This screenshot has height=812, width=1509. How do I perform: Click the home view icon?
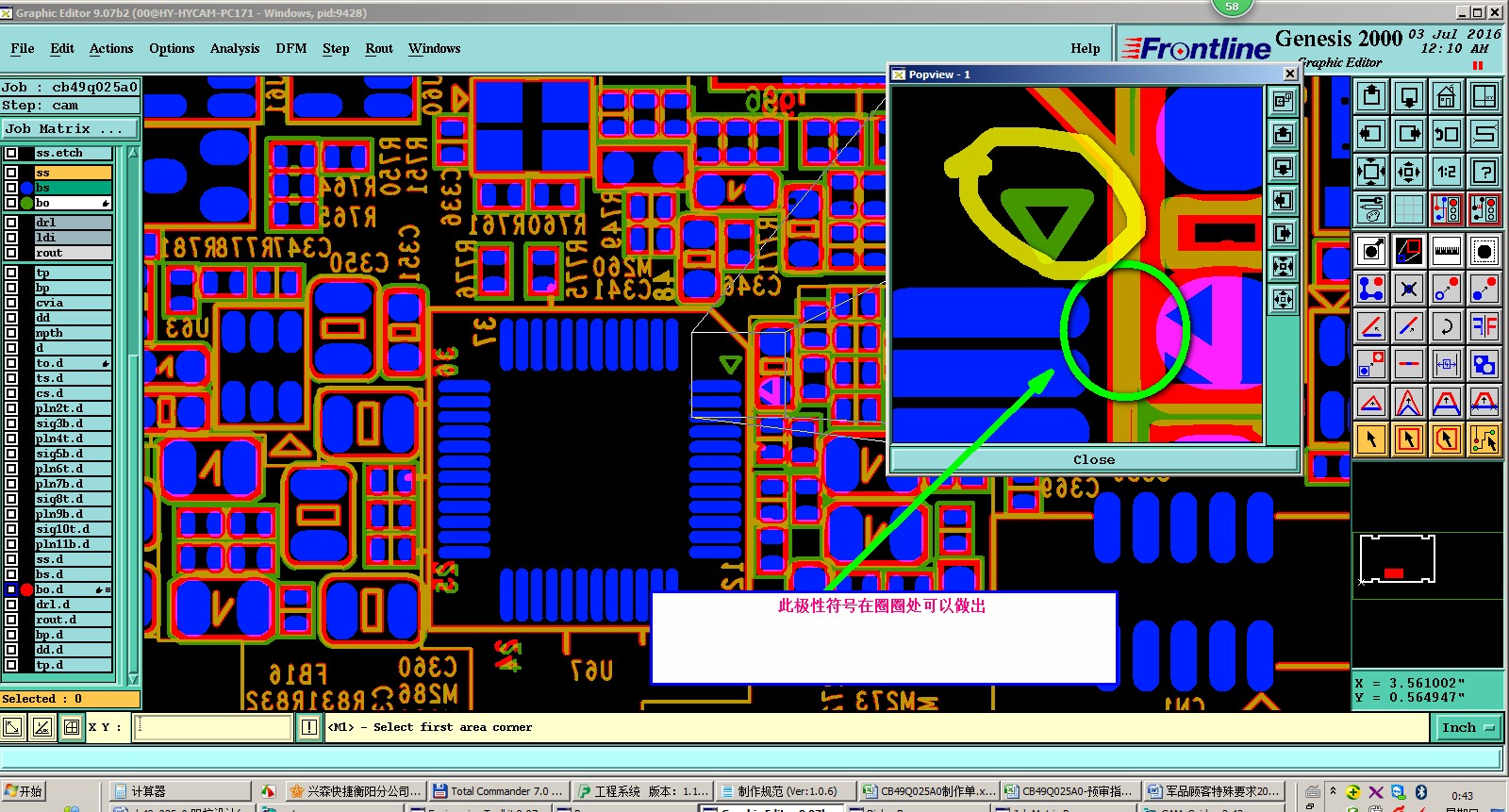1446,96
